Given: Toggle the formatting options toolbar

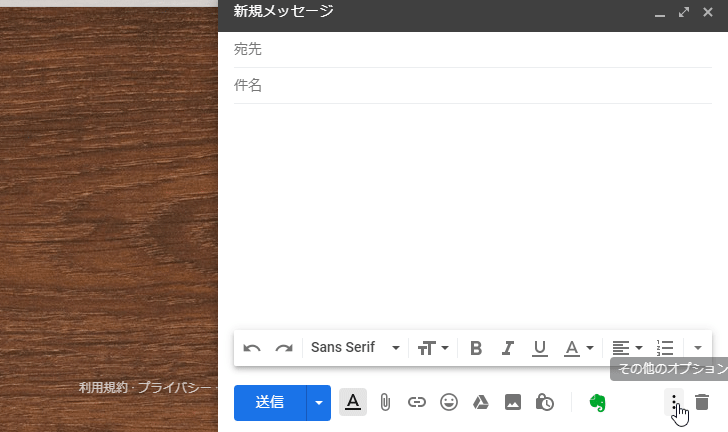Looking at the screenshot, I should [353, 402].
